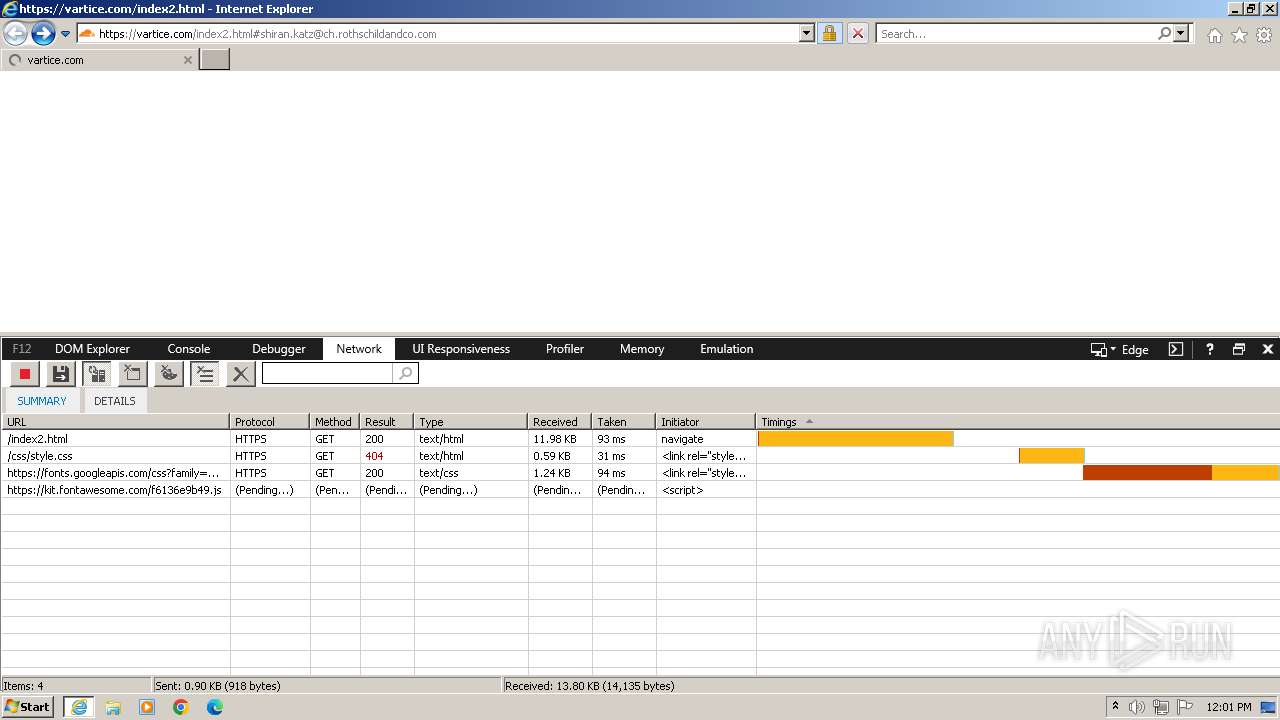Stop page loading with red X
The width and height of the screenshot is (1280, 720).
point(857,34)
